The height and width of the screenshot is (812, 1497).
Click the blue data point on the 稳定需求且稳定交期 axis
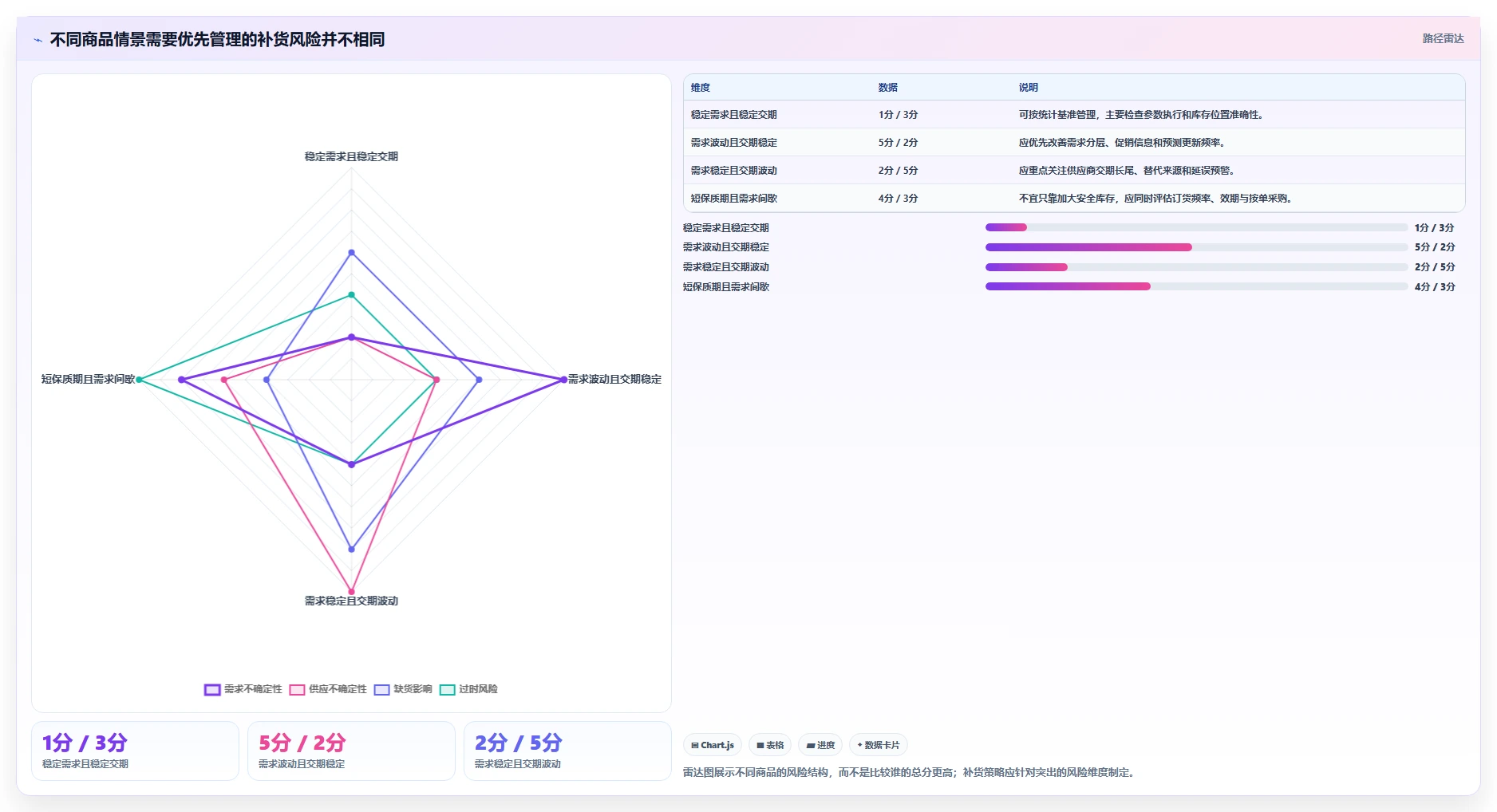351,253
